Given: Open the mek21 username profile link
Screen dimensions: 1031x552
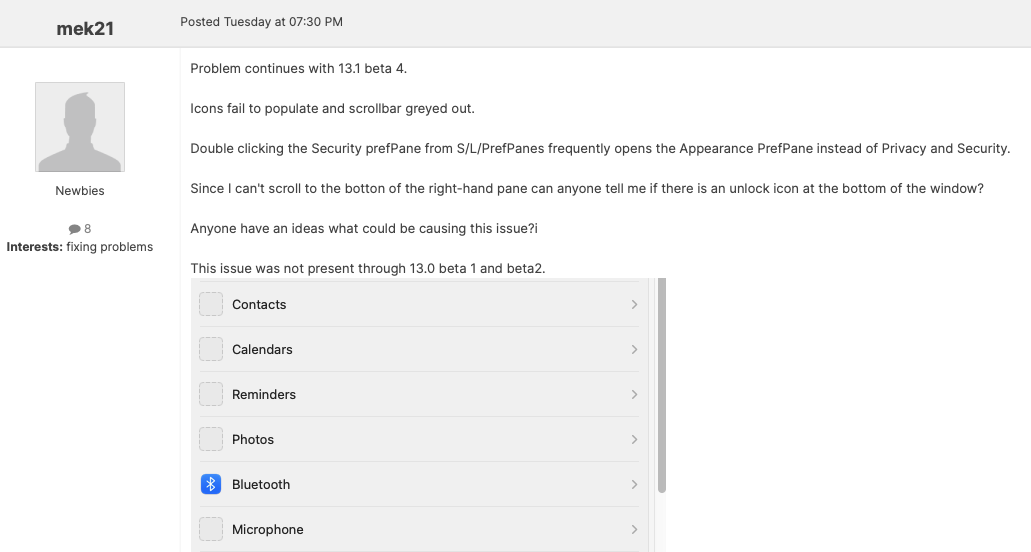Looking at the screenshot, I should tap(85, 29).
